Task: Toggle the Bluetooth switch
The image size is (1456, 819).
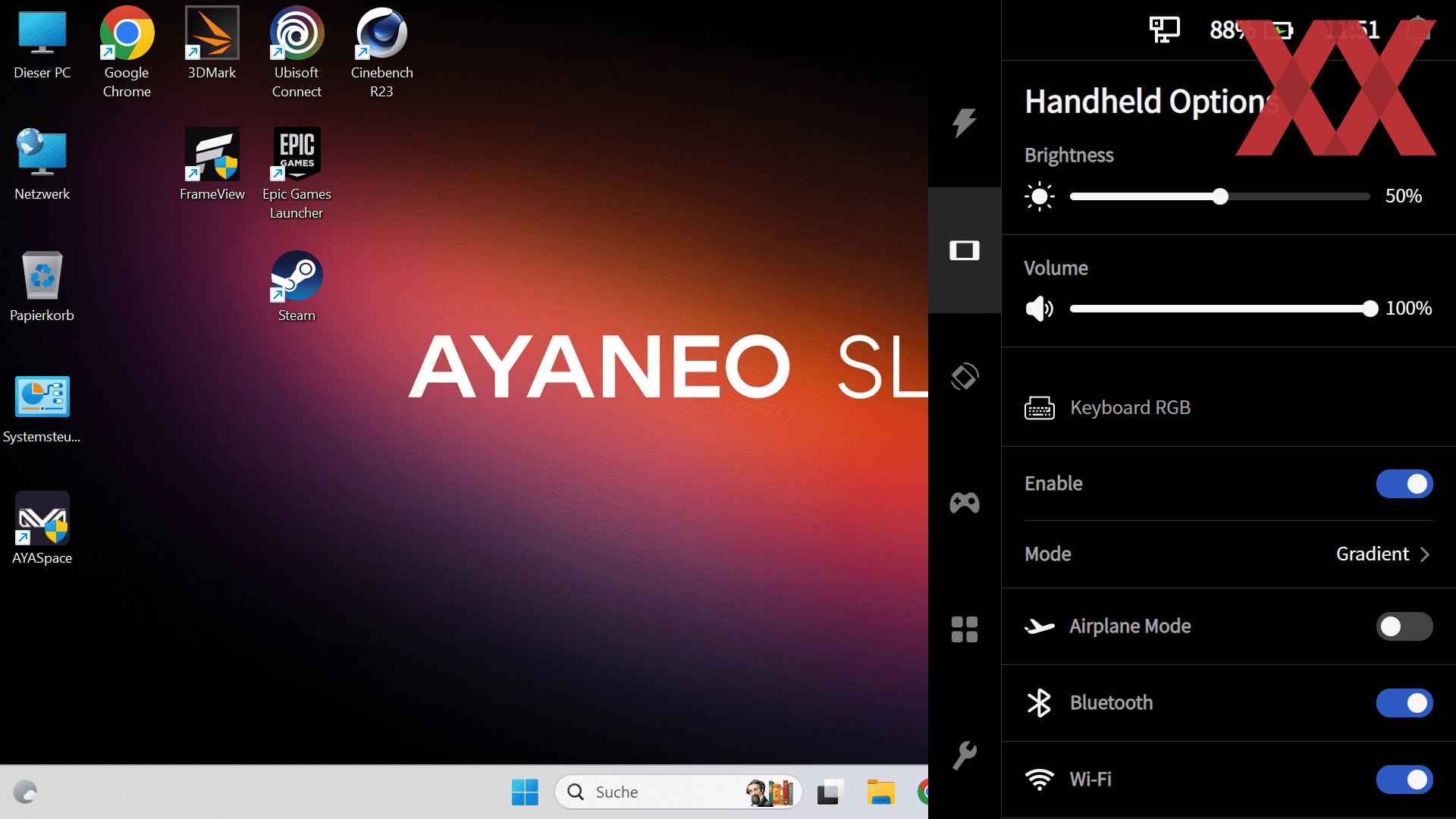Action: point(1404,703)
